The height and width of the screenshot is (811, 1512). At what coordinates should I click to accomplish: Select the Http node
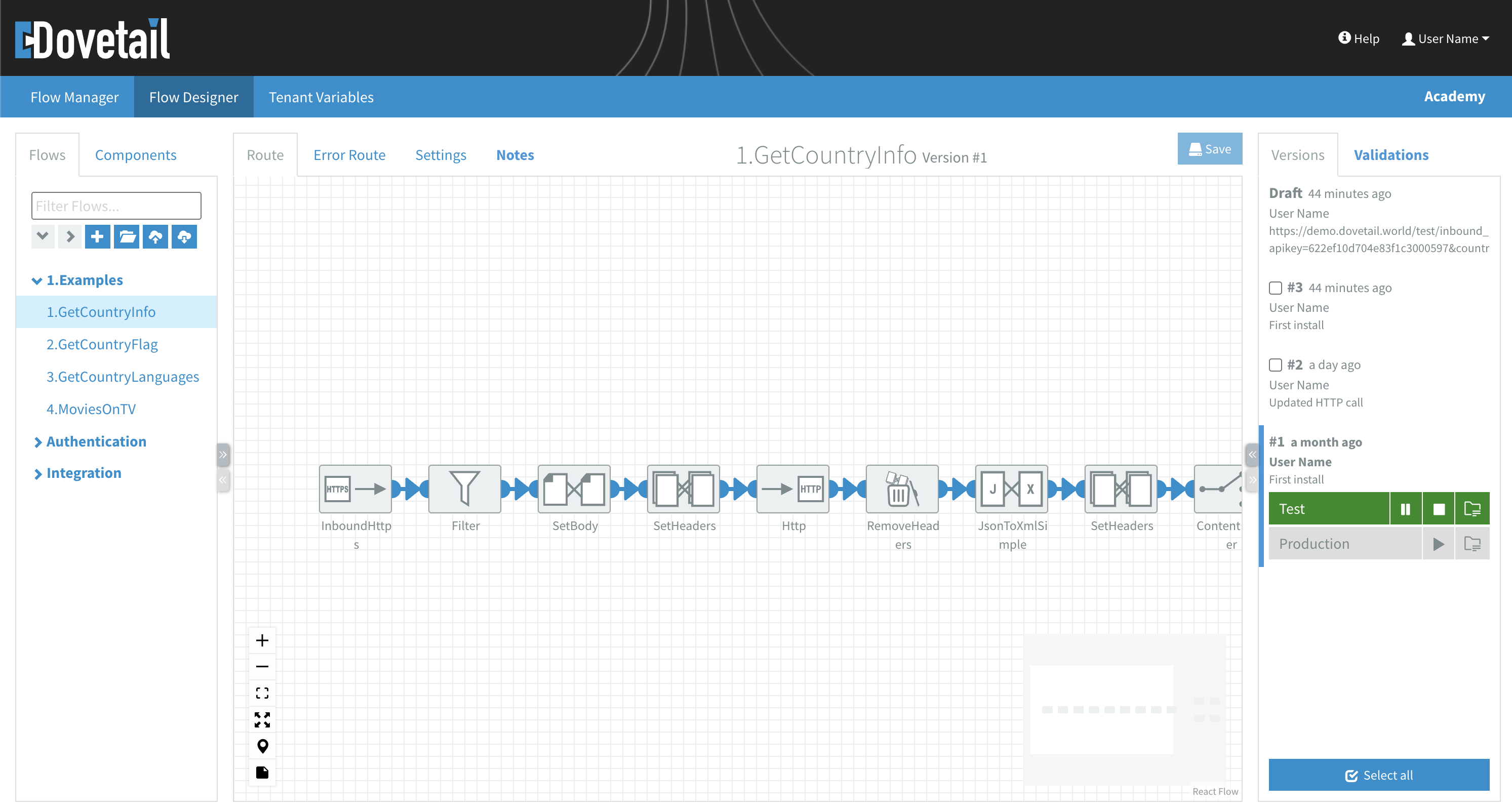pyautogui.click(x=793, y=489)
